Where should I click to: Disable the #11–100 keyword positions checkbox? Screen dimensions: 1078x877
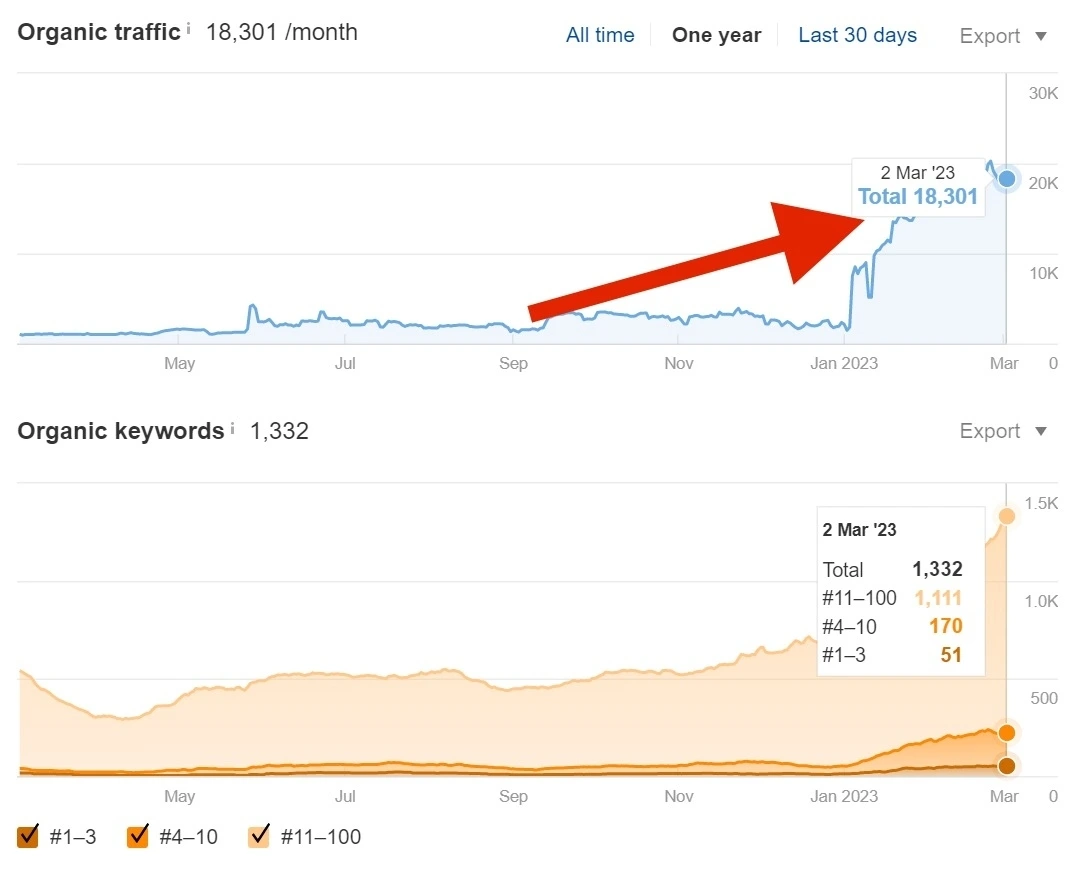pos(258,836)
